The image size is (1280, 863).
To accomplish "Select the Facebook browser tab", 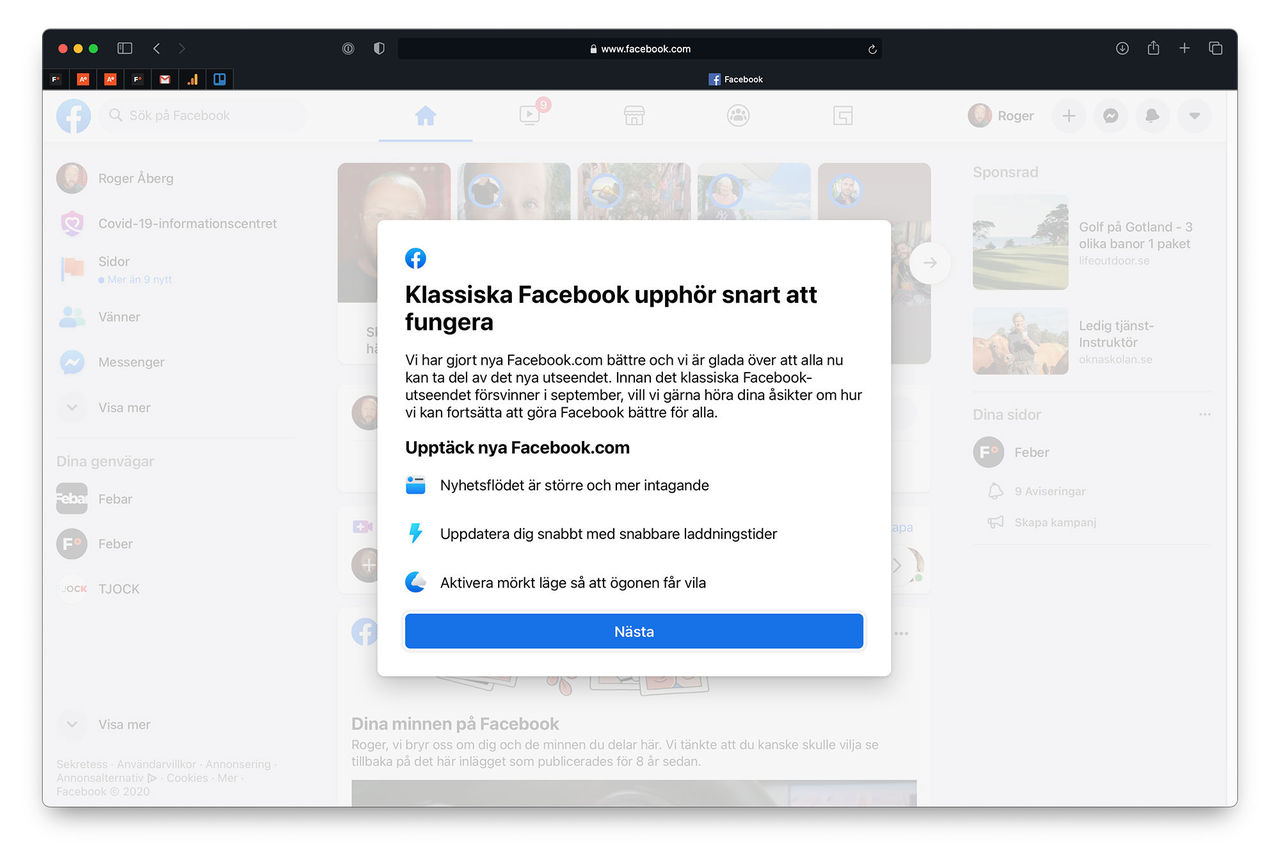I will (736, 79).
